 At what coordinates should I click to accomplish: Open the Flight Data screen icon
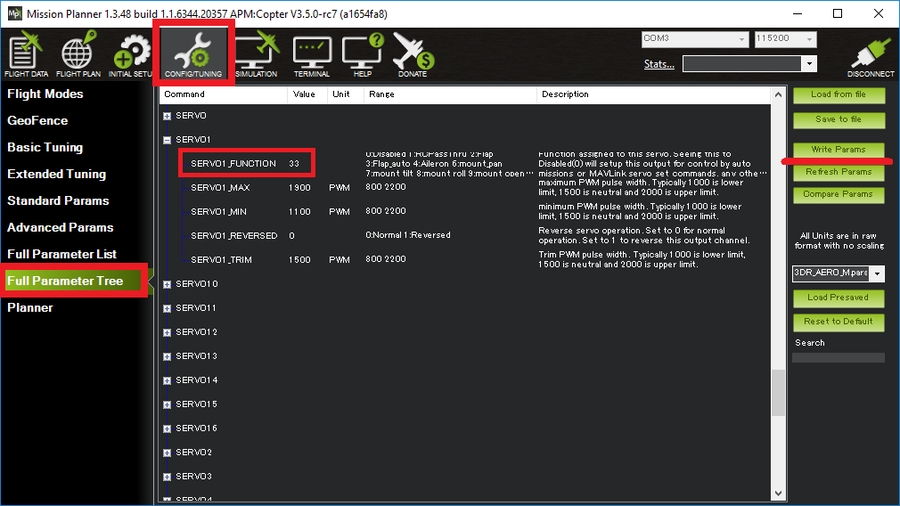[x=25, y=53]
